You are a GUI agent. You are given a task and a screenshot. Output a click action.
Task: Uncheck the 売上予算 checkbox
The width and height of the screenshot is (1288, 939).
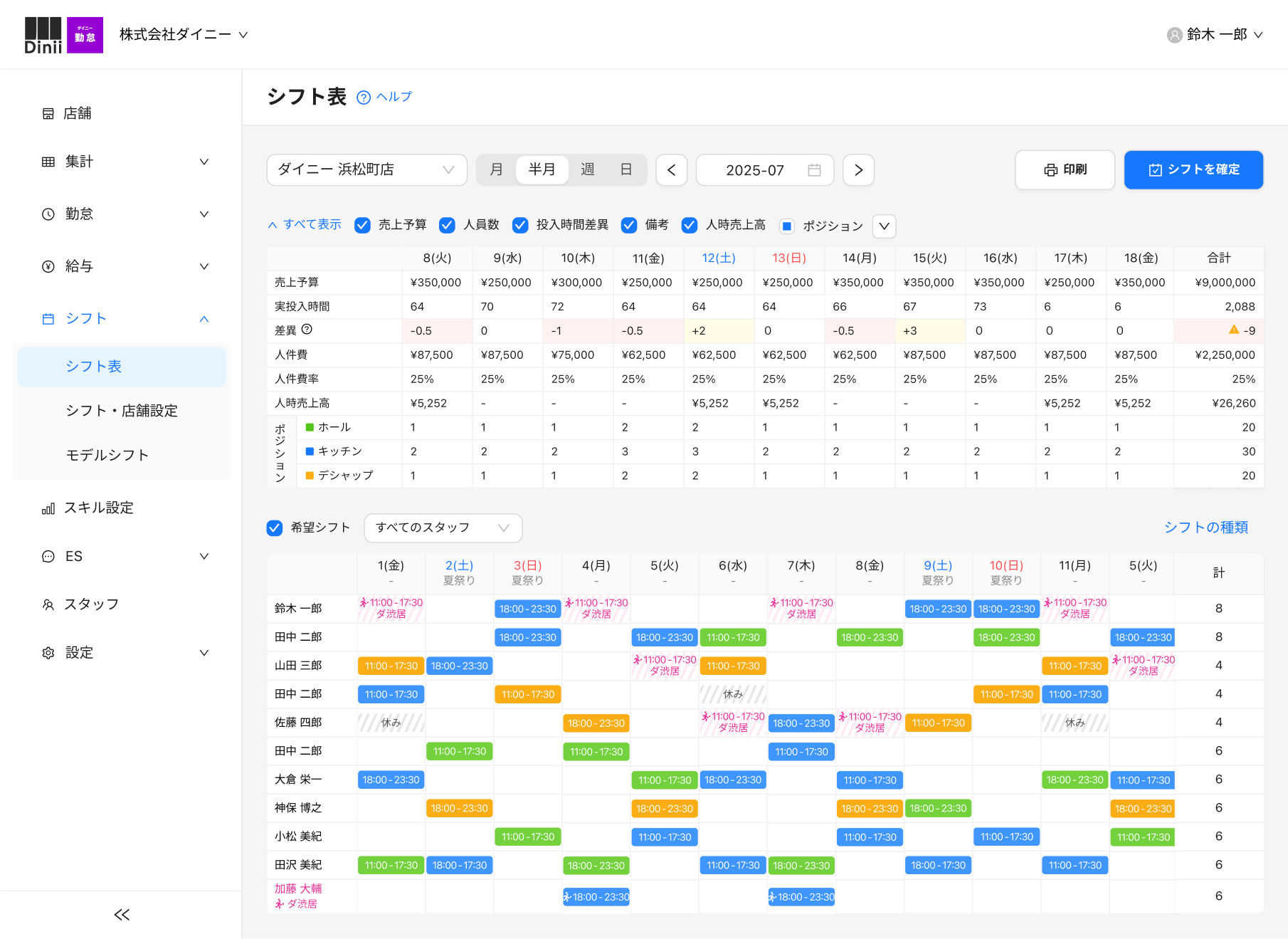[362, 225]
